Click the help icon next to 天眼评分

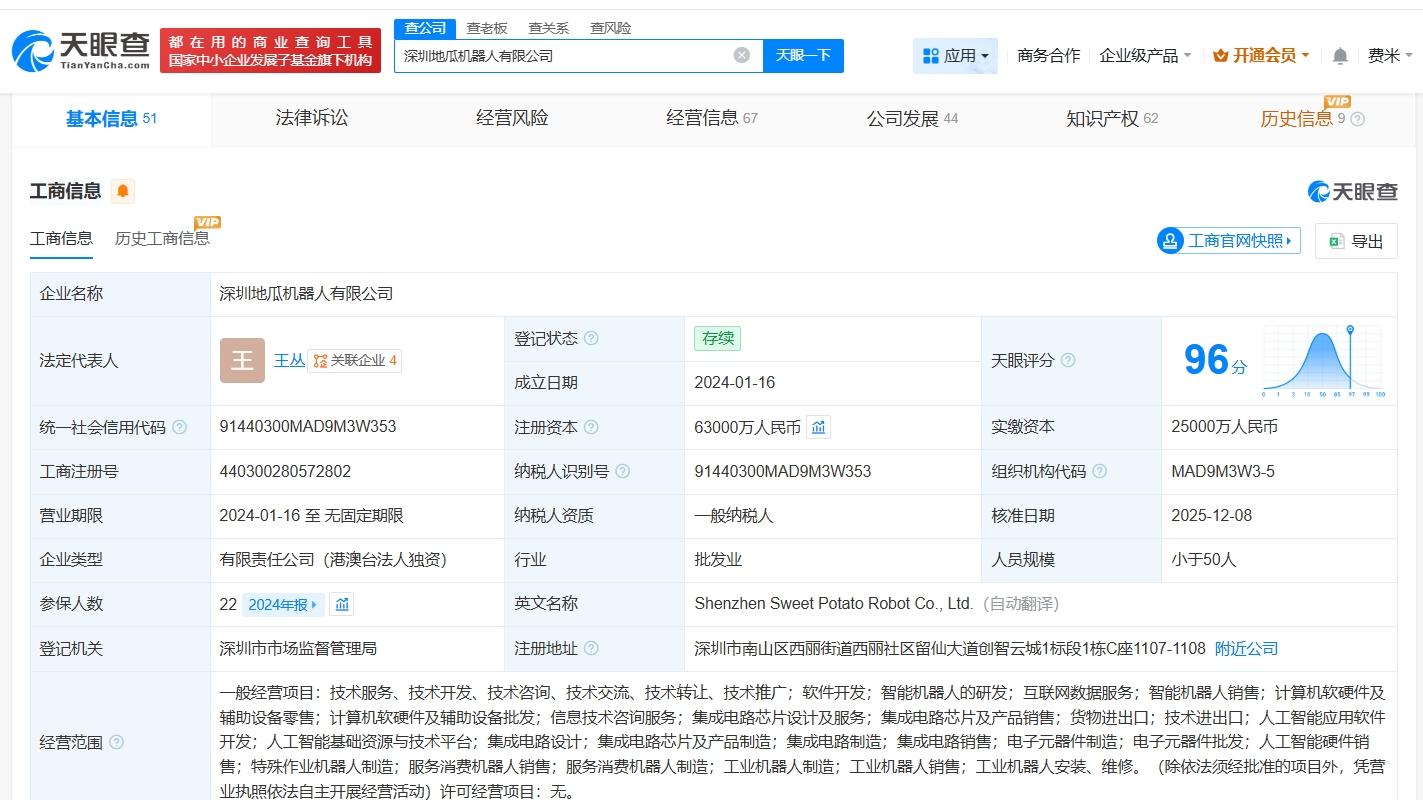coord(1067,360)
